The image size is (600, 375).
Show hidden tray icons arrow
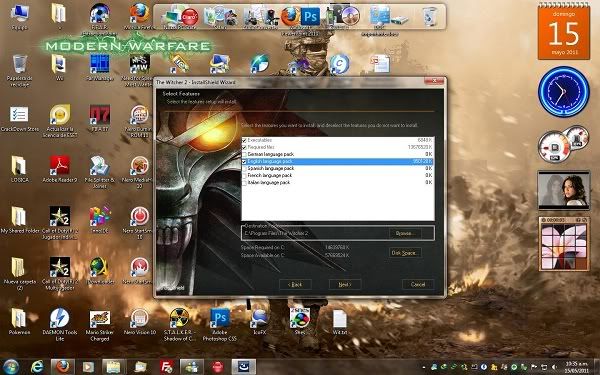424,367
